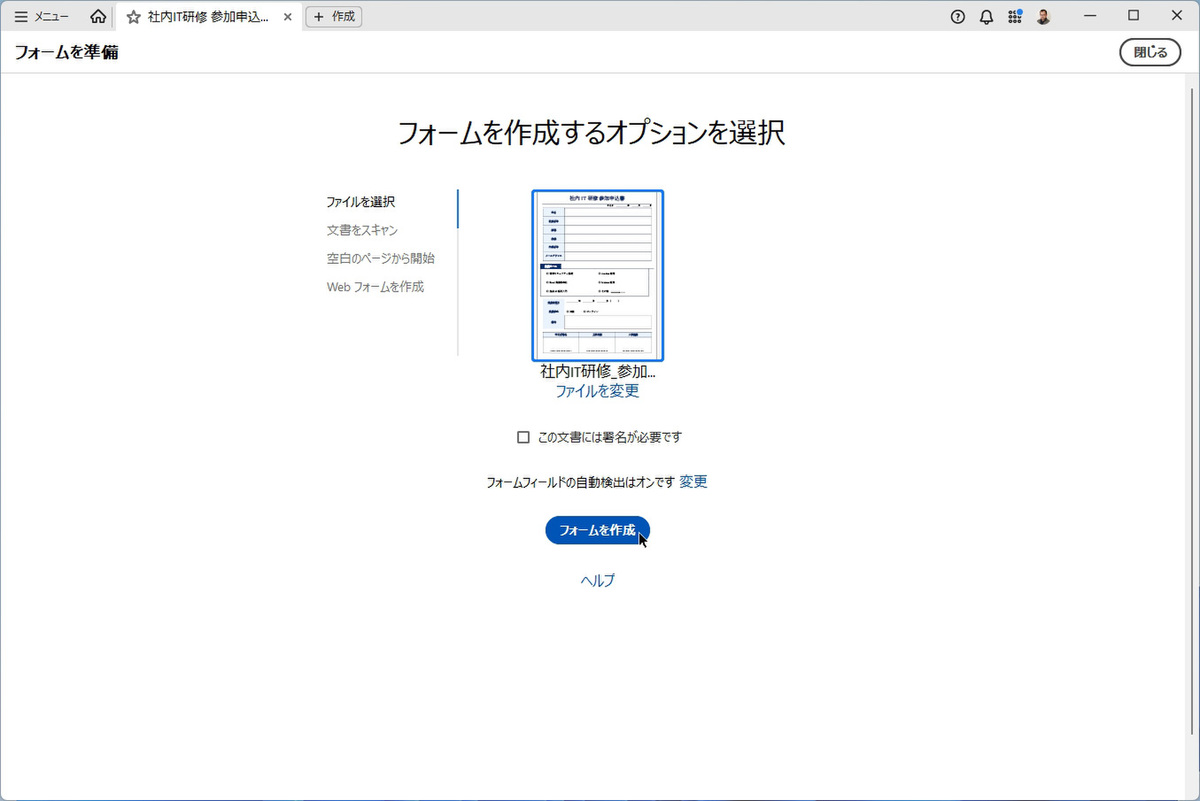Go to the Home icon
The image size is (1200, 801).
pos(98,16)
